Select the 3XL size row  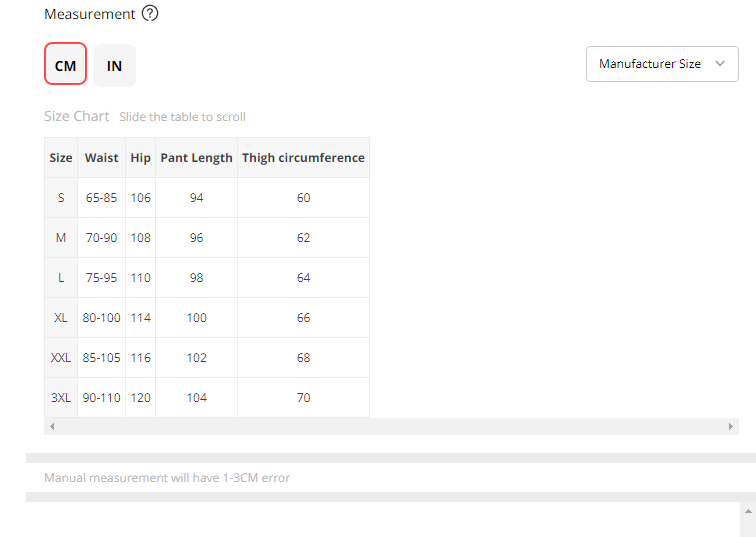[x=61, y=398]
